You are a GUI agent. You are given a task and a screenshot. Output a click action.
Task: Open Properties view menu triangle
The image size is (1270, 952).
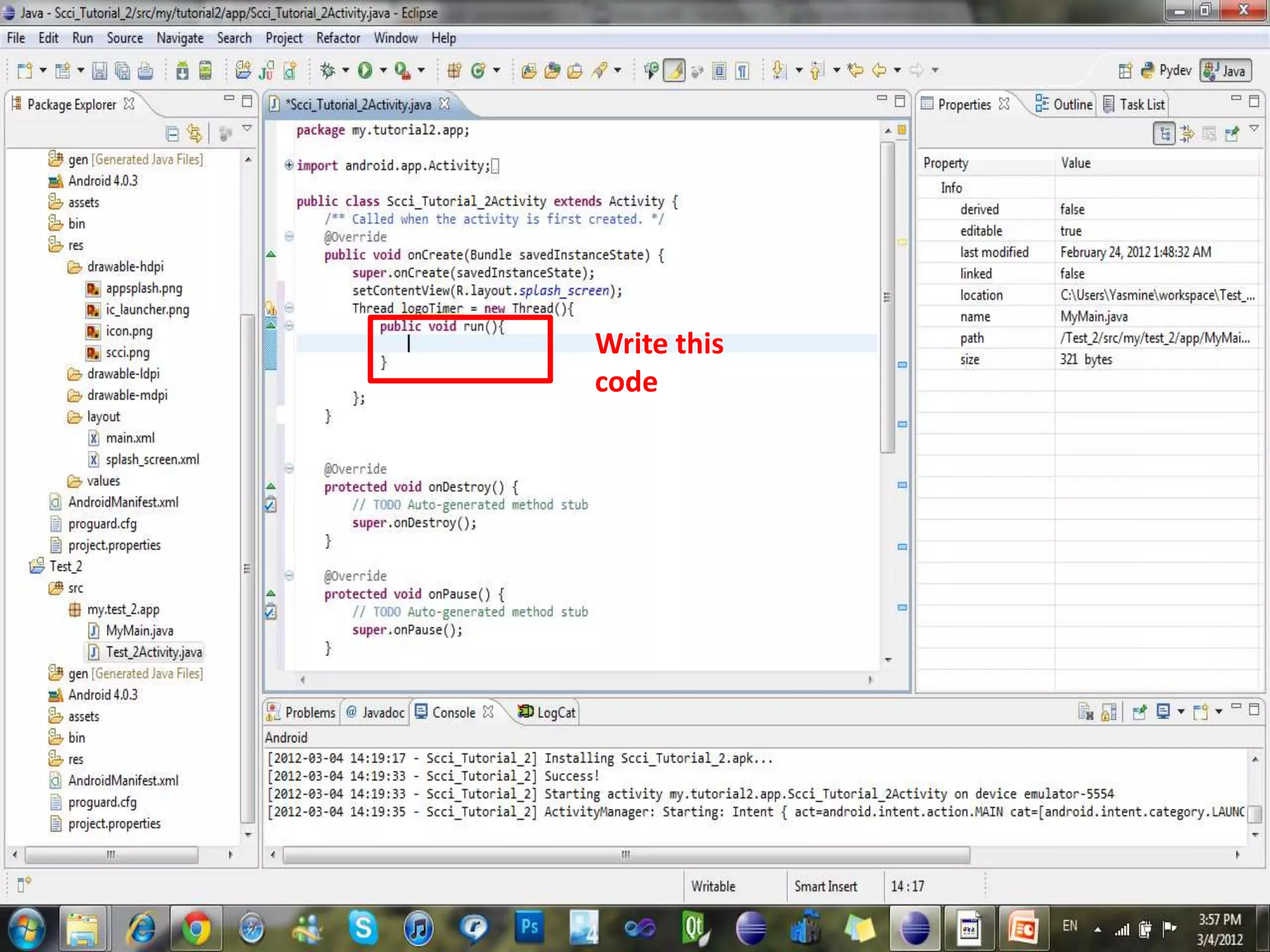click(1254, 128)
